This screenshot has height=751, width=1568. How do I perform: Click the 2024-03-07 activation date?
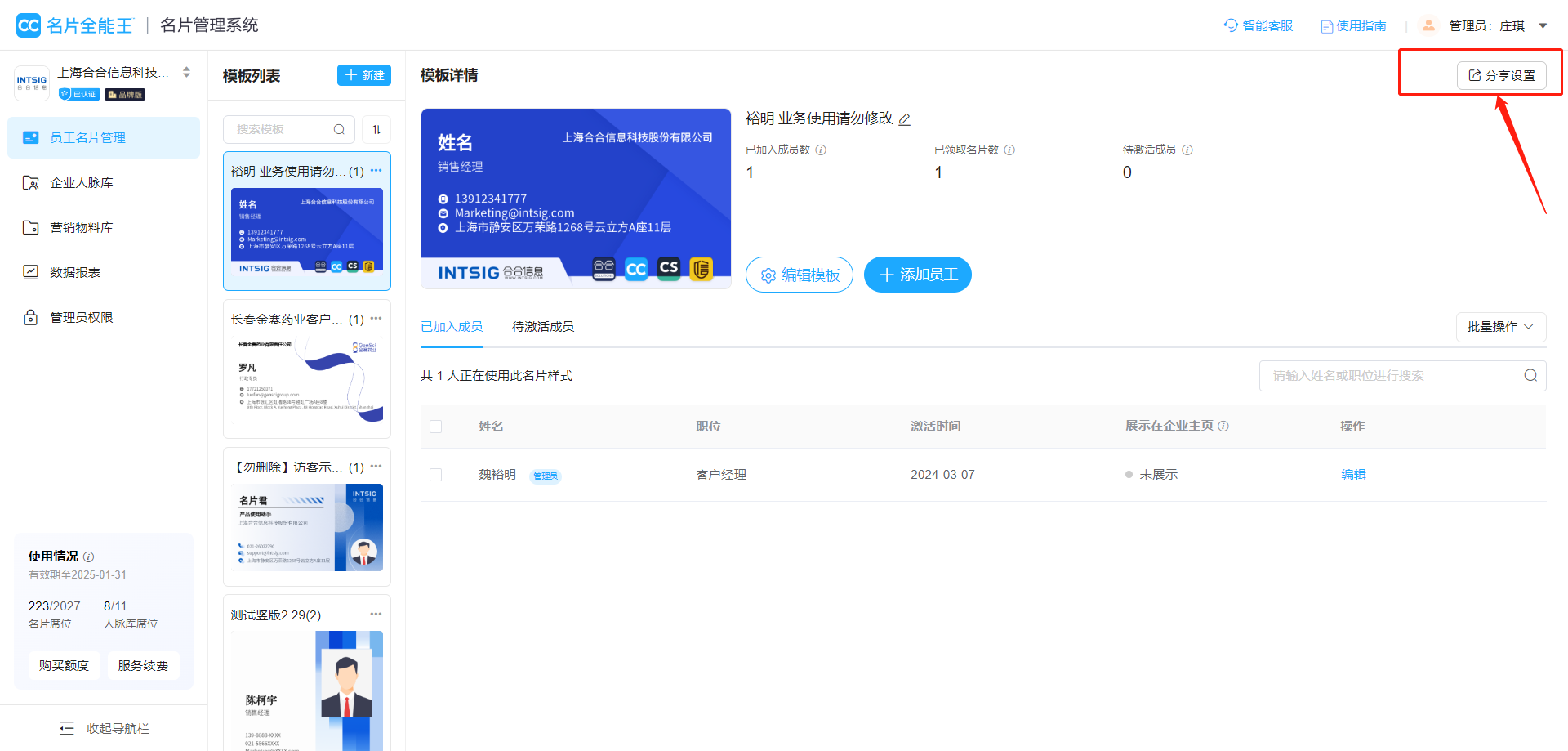[942, 475]
